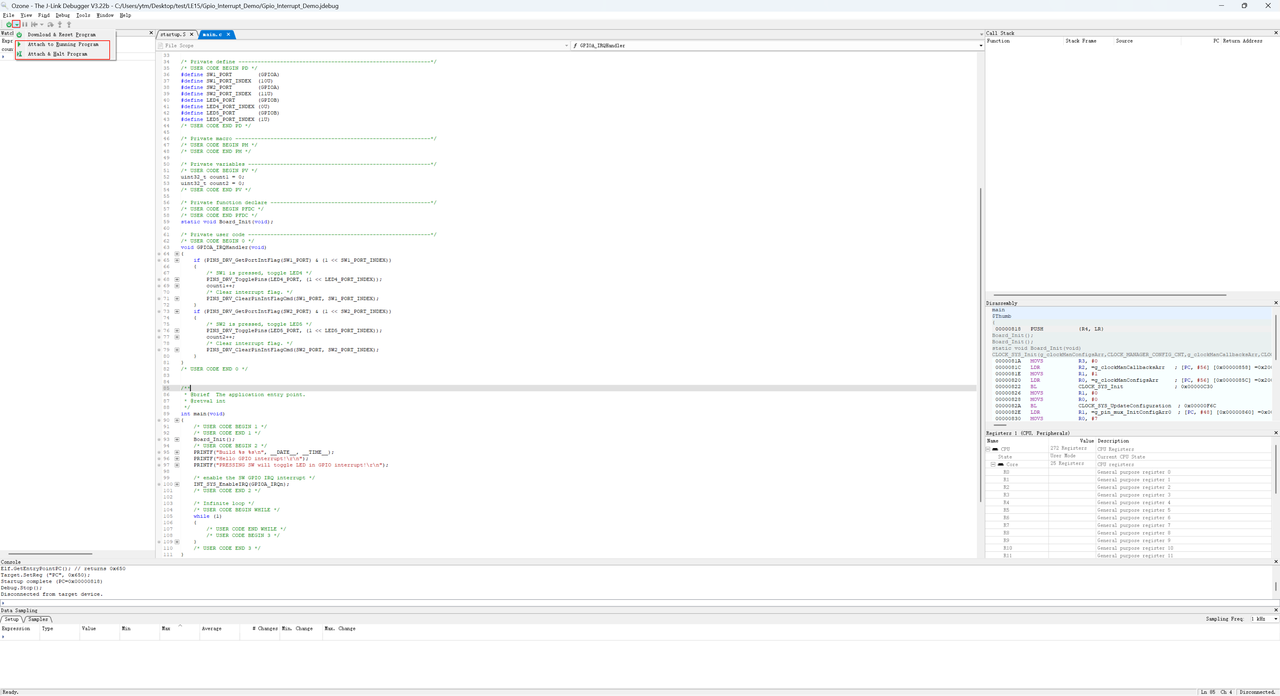Screen dimensions: 1280x696
Task: Open the Help menu
Action: coord(125,15)
